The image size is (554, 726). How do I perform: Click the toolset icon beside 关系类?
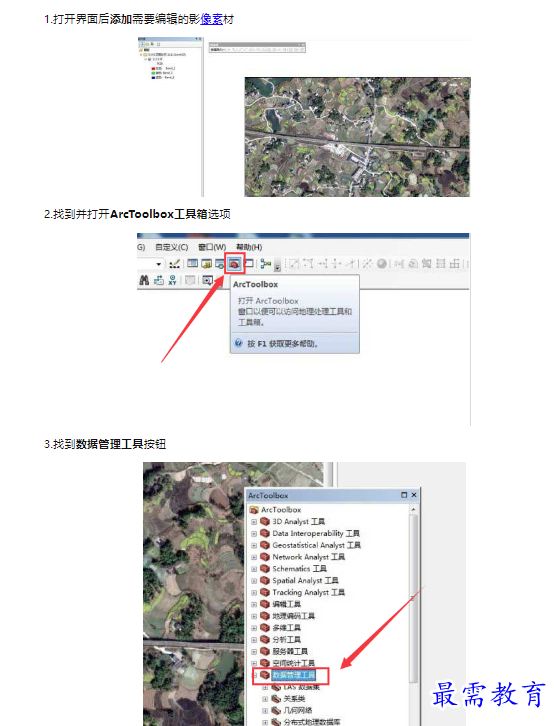click(x=276, y=699)
